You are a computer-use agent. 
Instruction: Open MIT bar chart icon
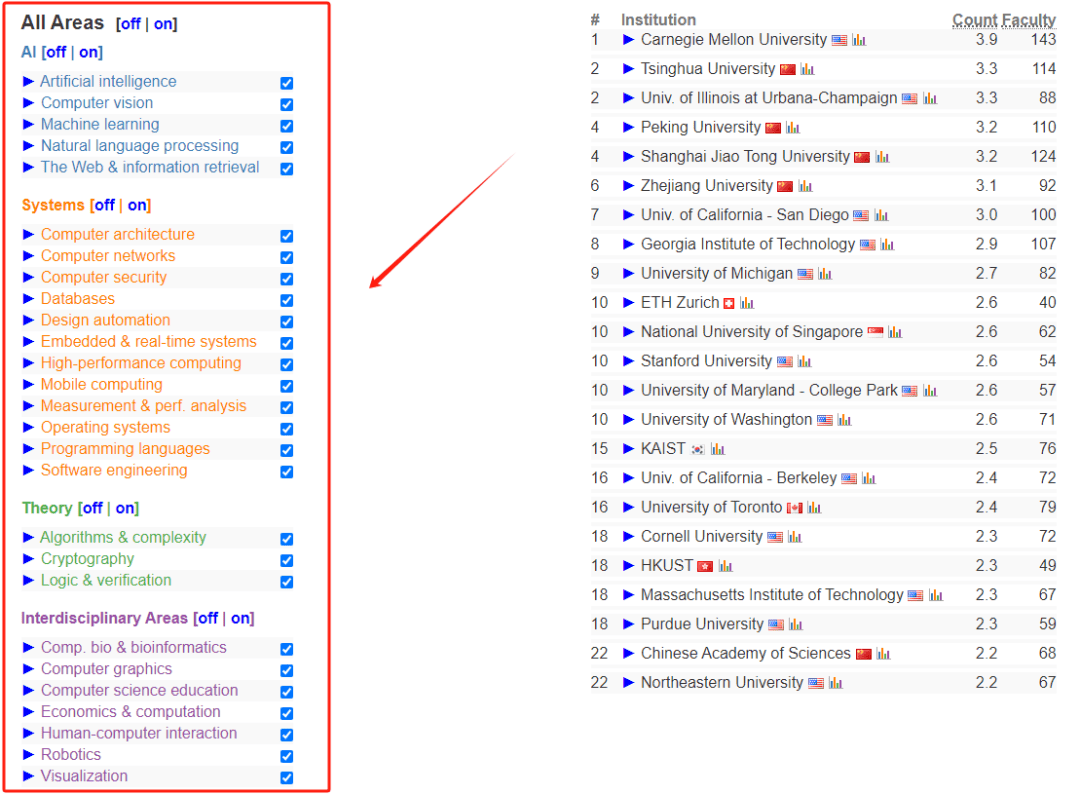point(935,596)
